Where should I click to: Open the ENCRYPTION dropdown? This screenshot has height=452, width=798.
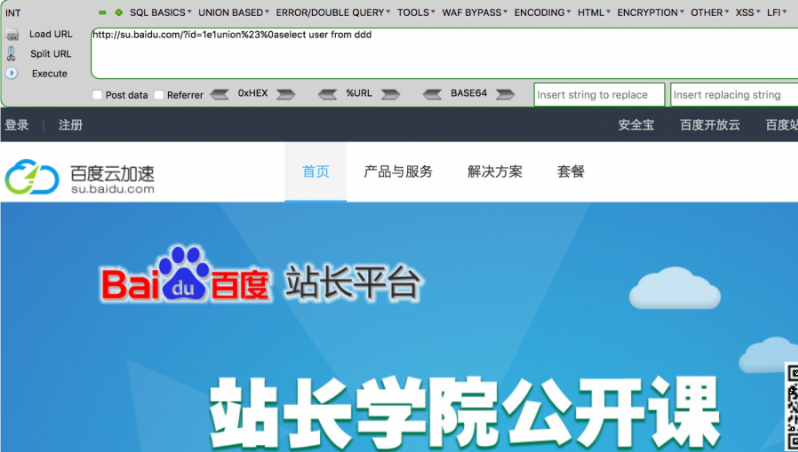coord(650,12)
